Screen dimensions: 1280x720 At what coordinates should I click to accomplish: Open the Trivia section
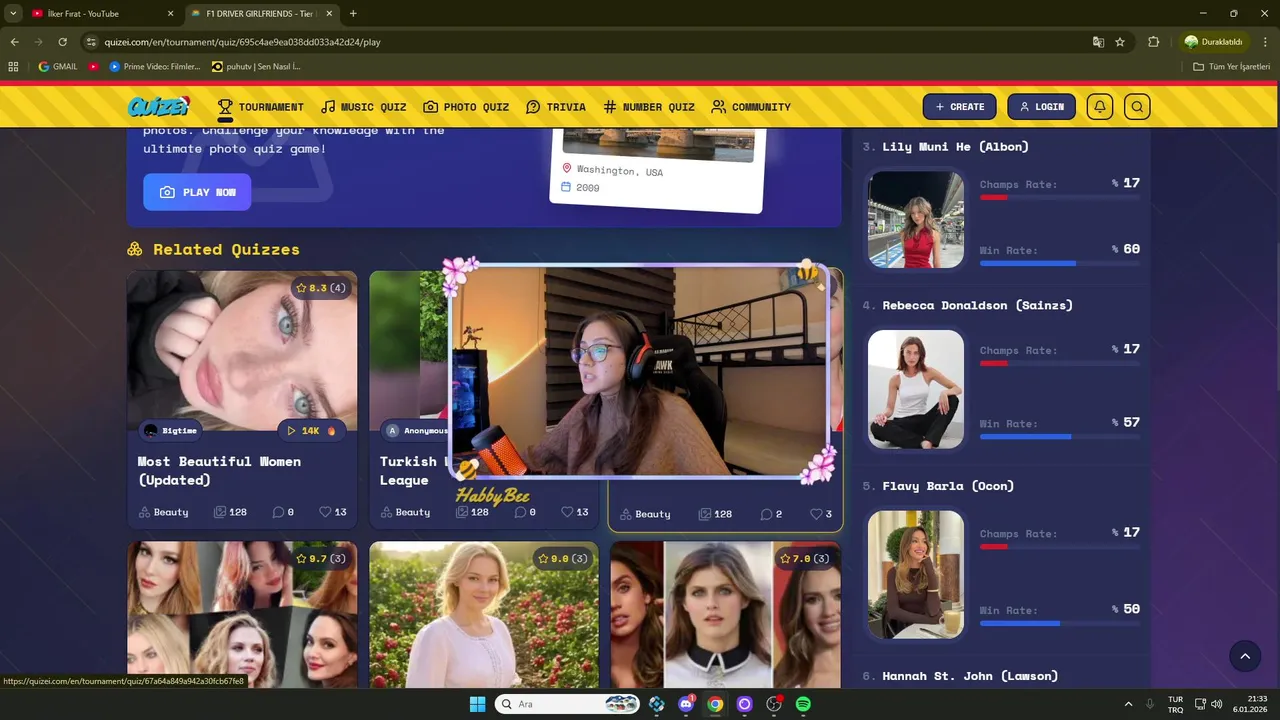[x=556, y=107]
